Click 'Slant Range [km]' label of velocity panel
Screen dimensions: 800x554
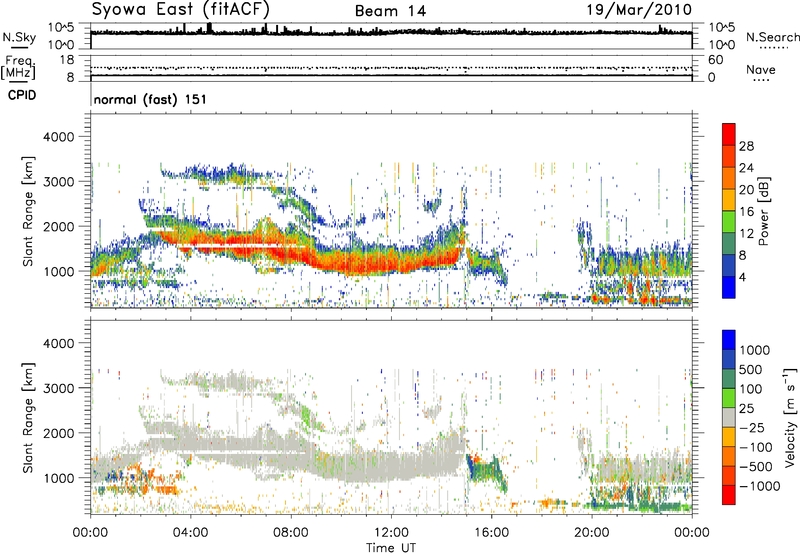click(28, 418)
